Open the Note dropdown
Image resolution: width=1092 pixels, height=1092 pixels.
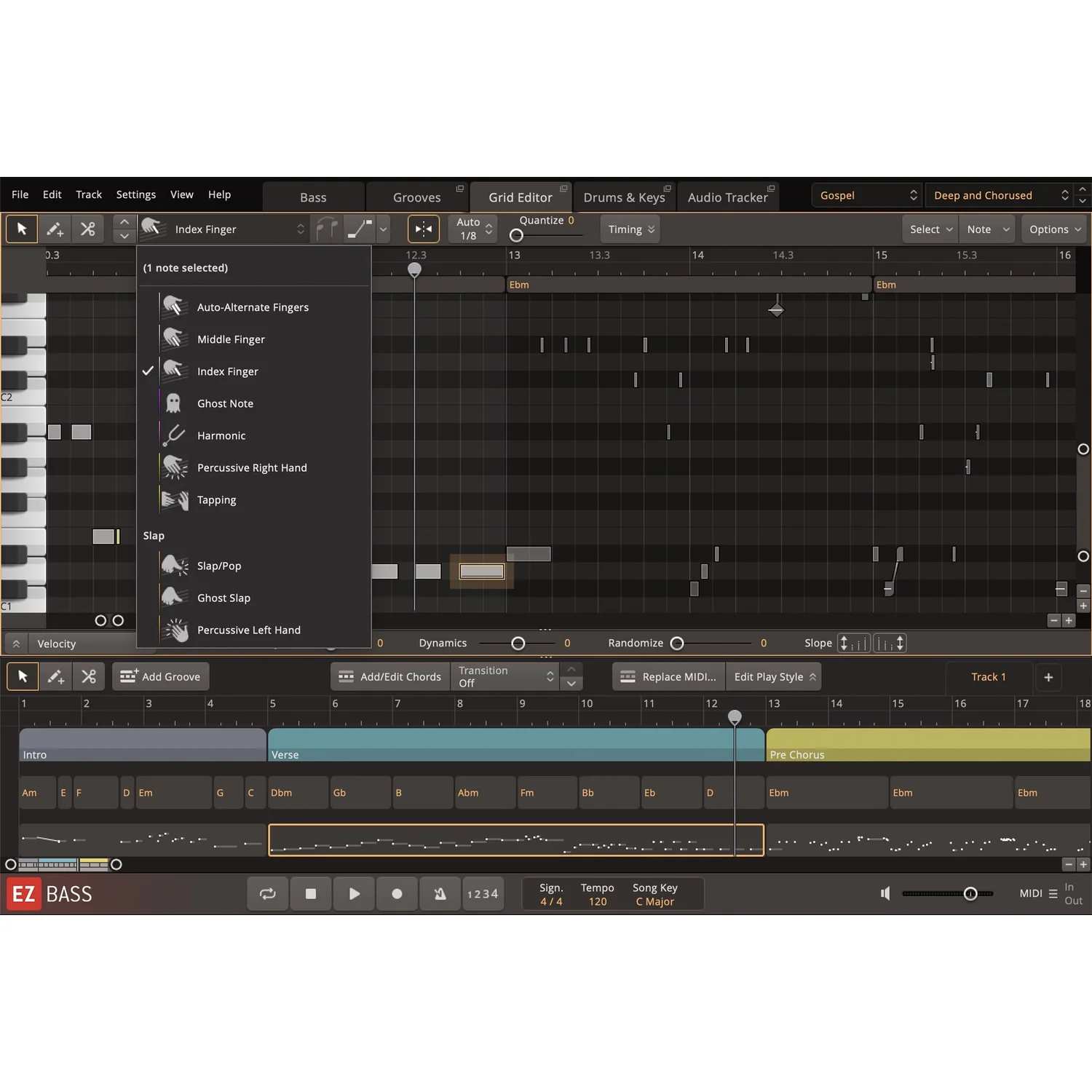pyautogui.click(x=987, y=229)
